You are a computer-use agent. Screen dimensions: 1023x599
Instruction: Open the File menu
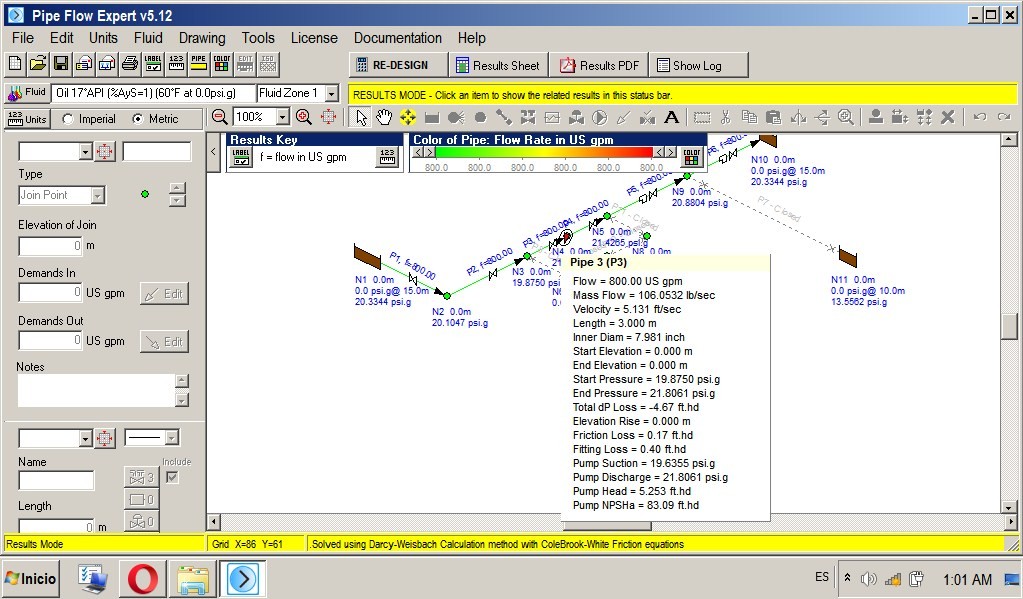(x=23, y=38)
